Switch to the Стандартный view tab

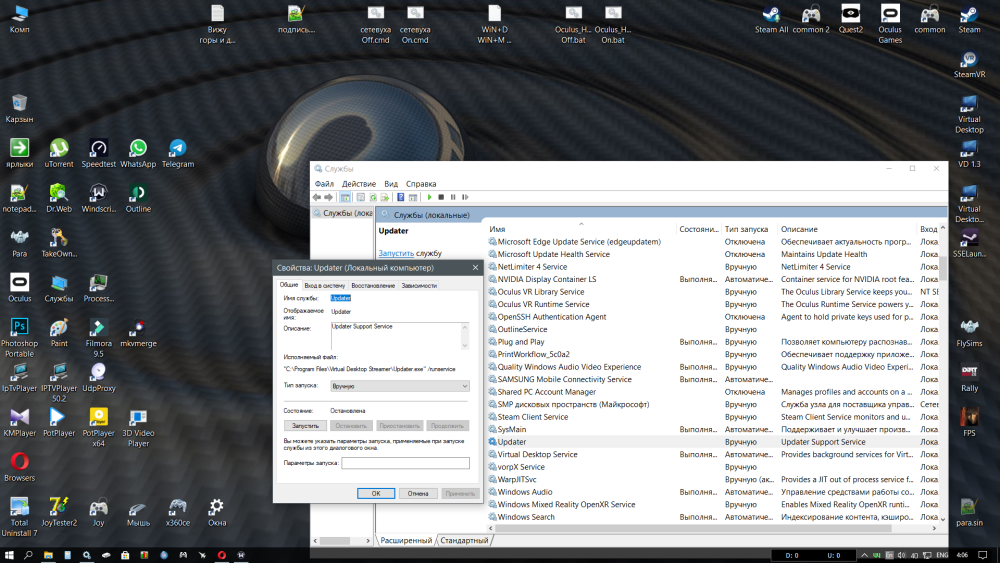click(466, 540)
